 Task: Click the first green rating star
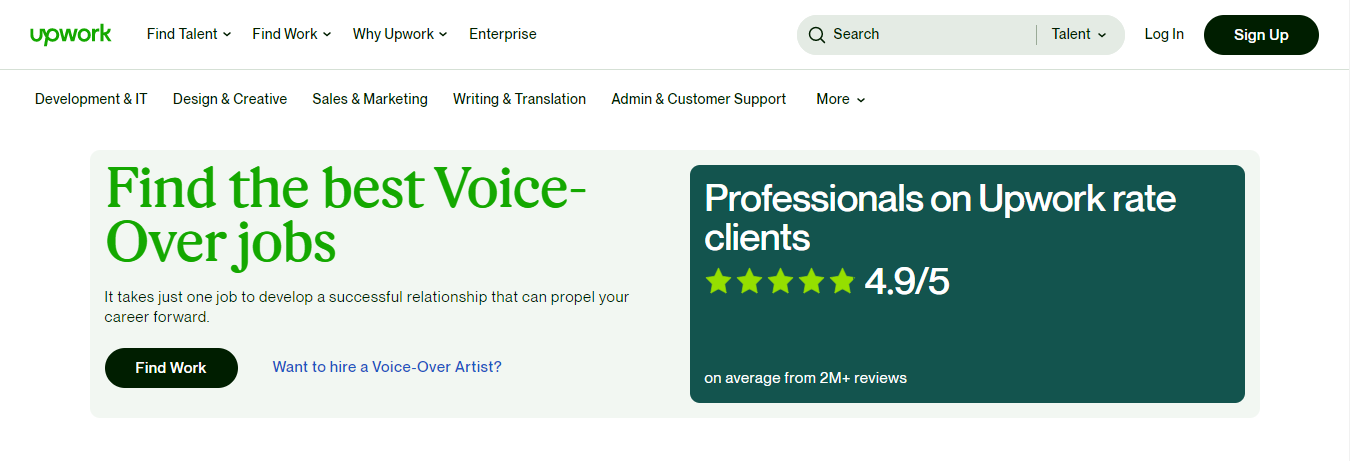tap(718, 281)
